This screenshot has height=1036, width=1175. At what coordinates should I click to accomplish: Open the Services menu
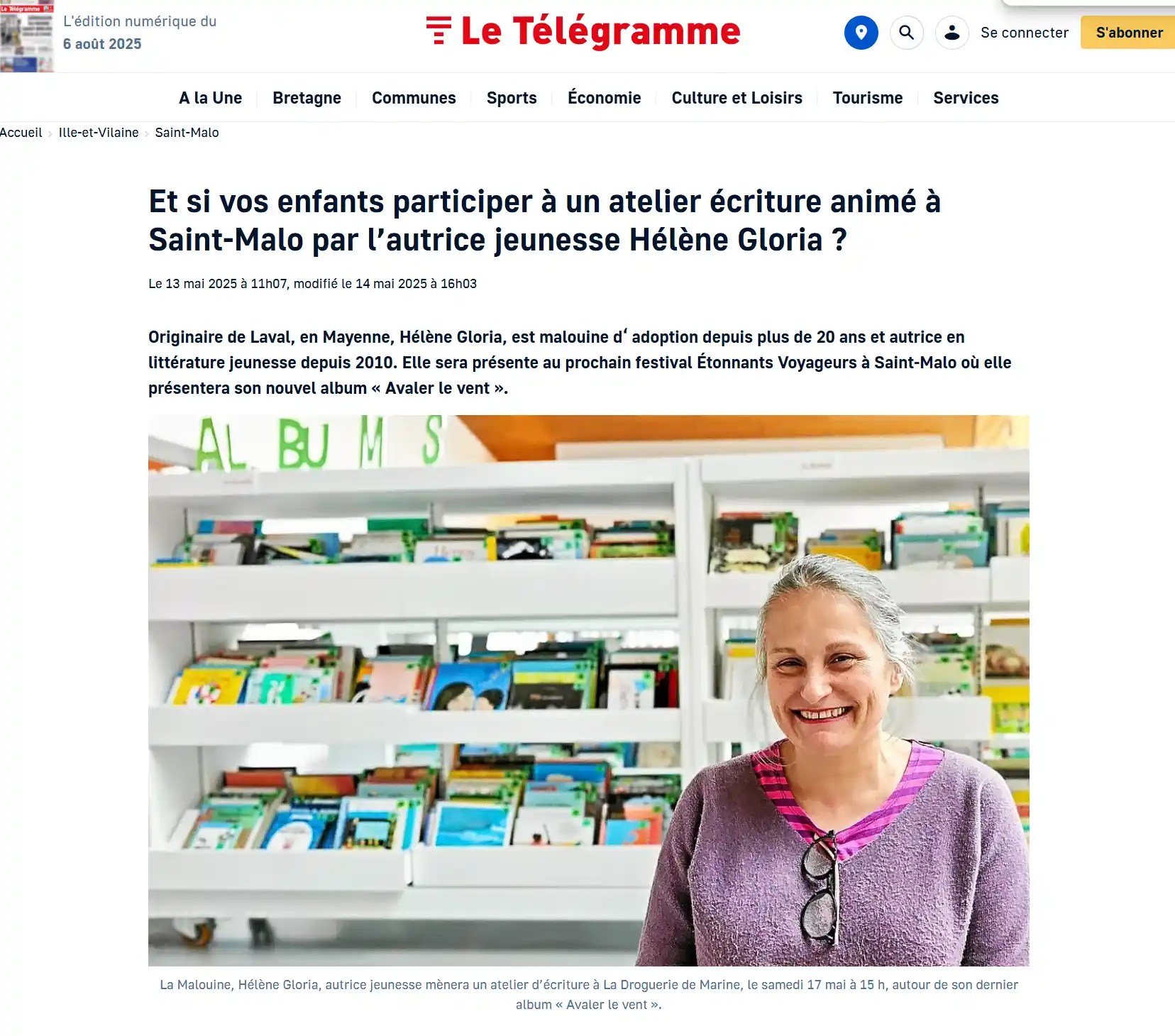(966, 98)
